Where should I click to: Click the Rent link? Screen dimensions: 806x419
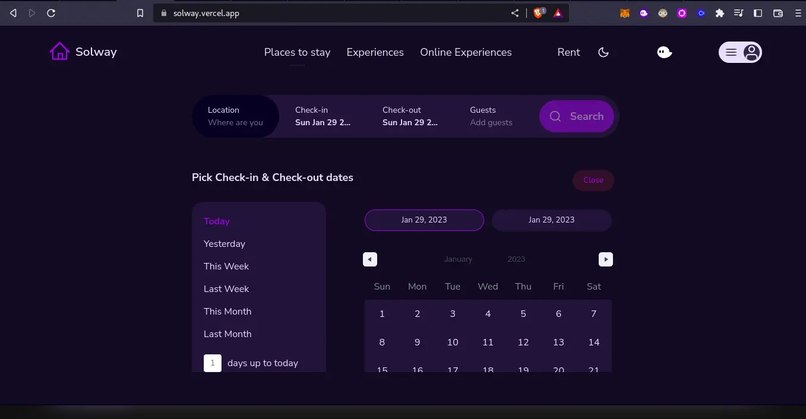point(569,52)
